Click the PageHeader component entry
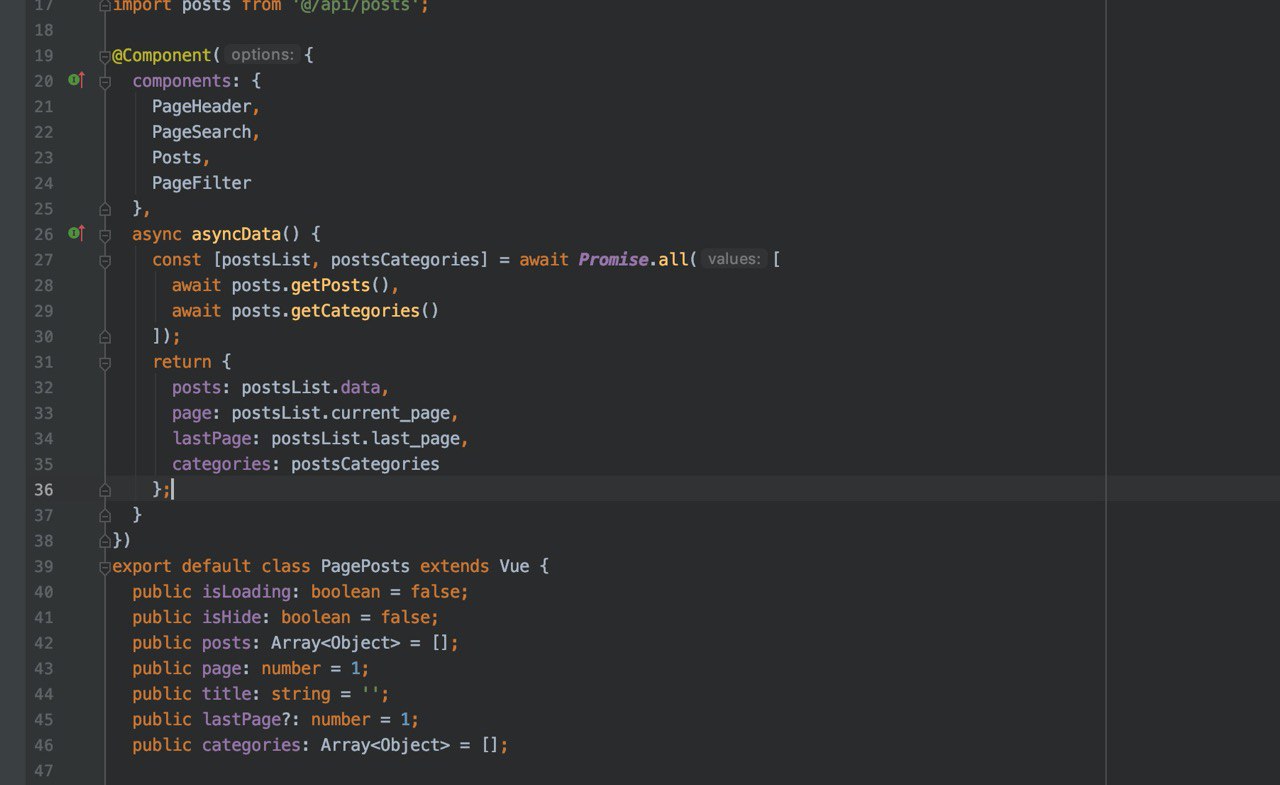Screen dimensions: 1280x785 tap(202, 106)
